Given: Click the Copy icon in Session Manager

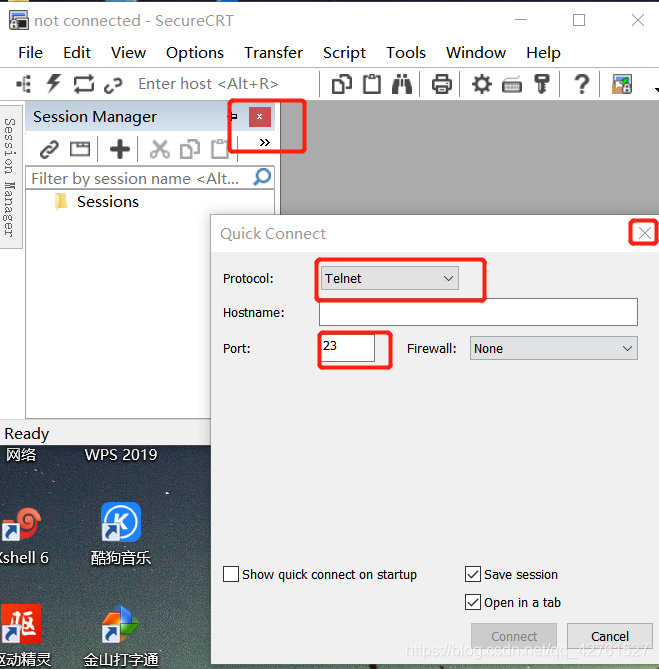Looking at the screenshot, I should point(190,149).
